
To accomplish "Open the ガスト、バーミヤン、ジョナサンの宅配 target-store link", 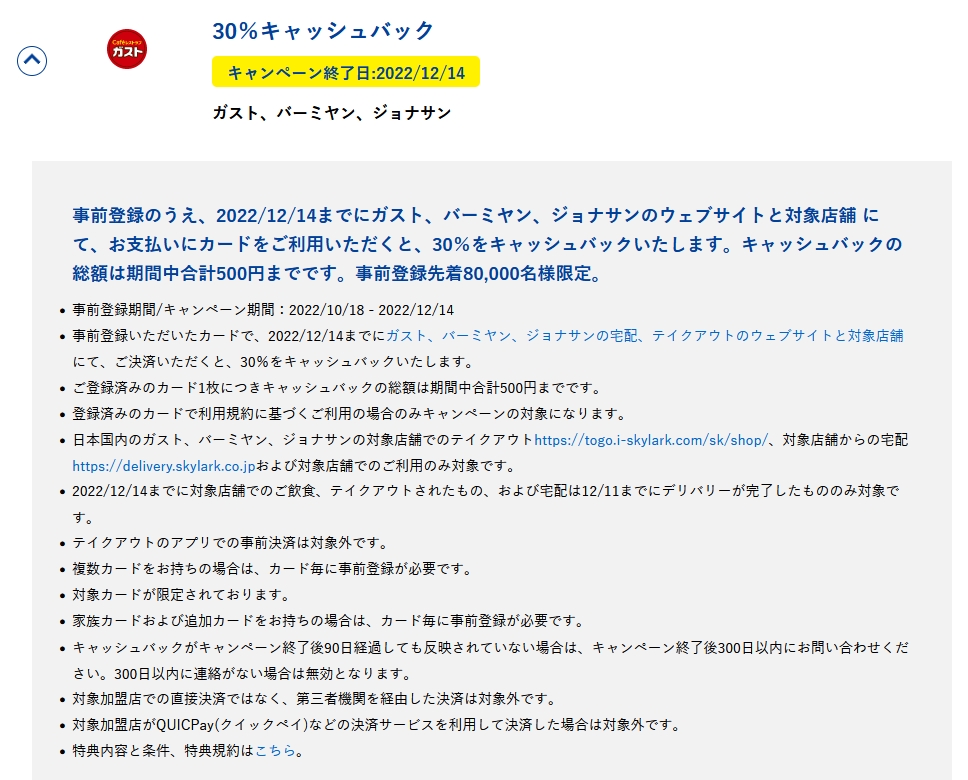I will click(645, 335).
